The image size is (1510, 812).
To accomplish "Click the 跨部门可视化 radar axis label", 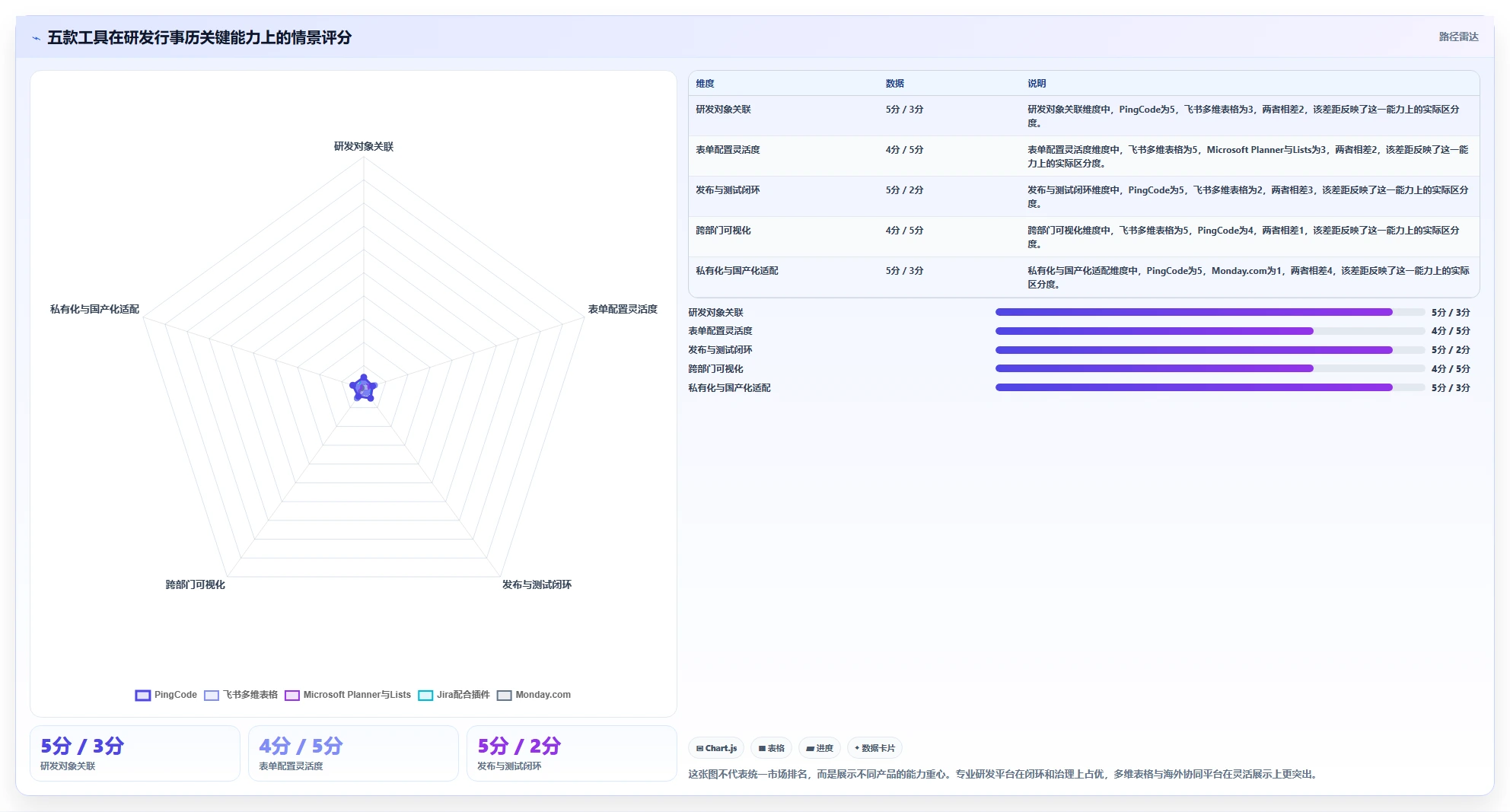I will pos(196,584).
